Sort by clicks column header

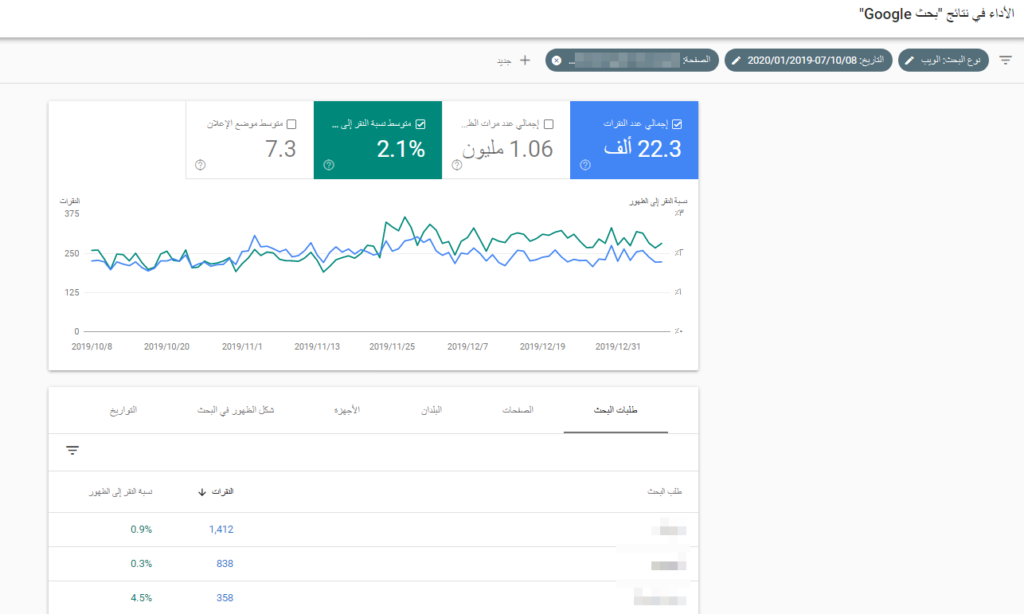[223, 492]
